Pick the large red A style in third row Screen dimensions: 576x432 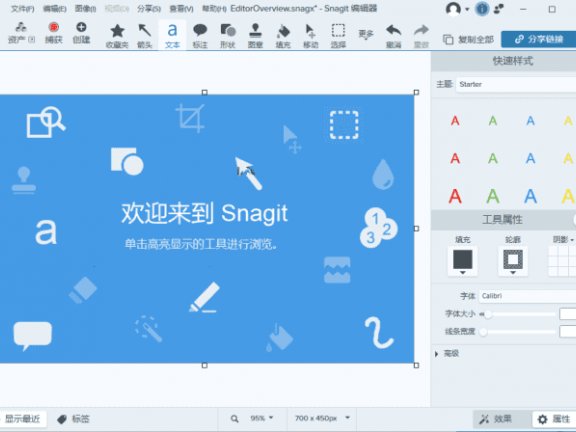point(455,196)
